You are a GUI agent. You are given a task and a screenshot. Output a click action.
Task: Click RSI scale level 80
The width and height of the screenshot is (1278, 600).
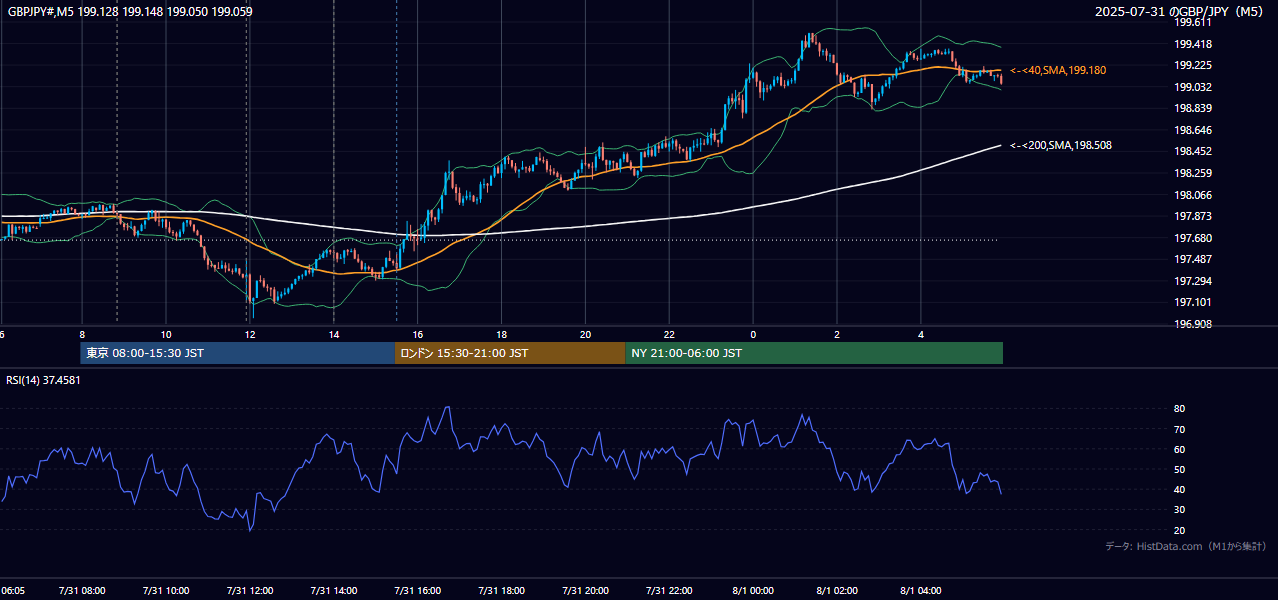pos(1179,409)
